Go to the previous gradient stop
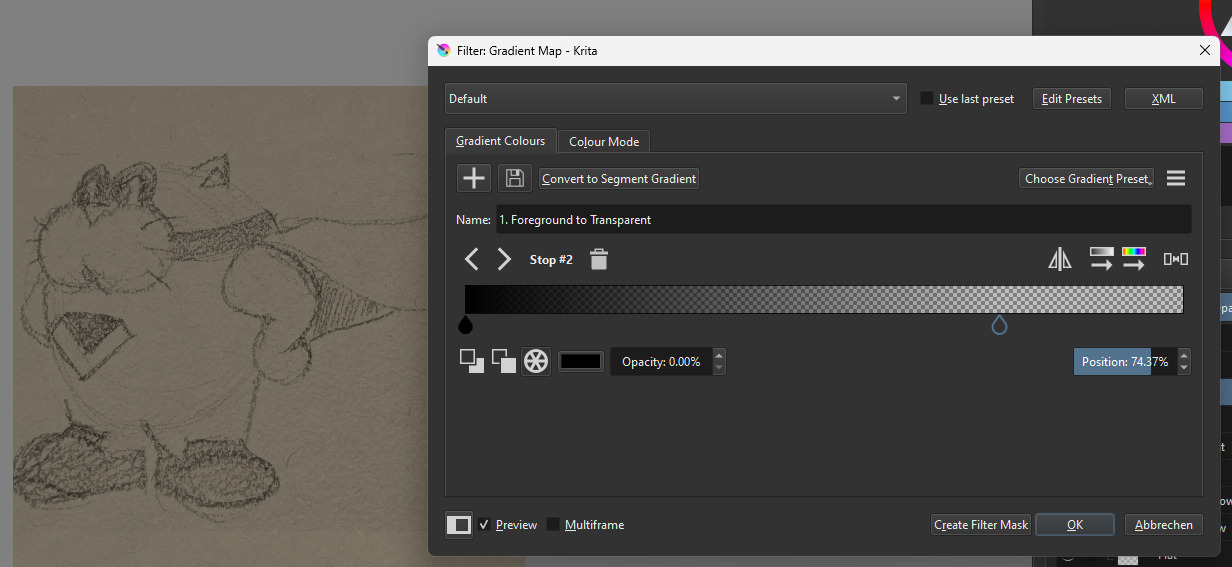 (x=472, y=260)
